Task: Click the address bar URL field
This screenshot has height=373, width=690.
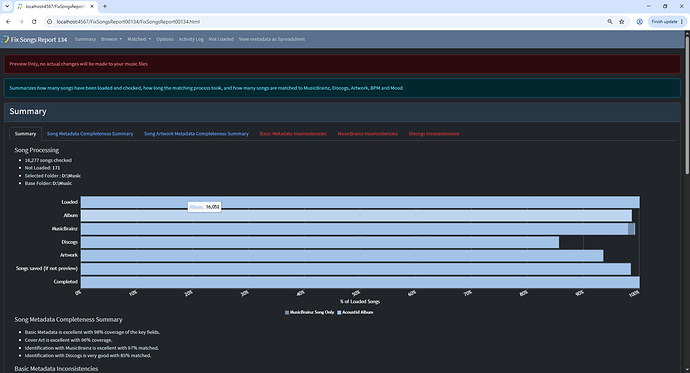Action: point(326,22)
